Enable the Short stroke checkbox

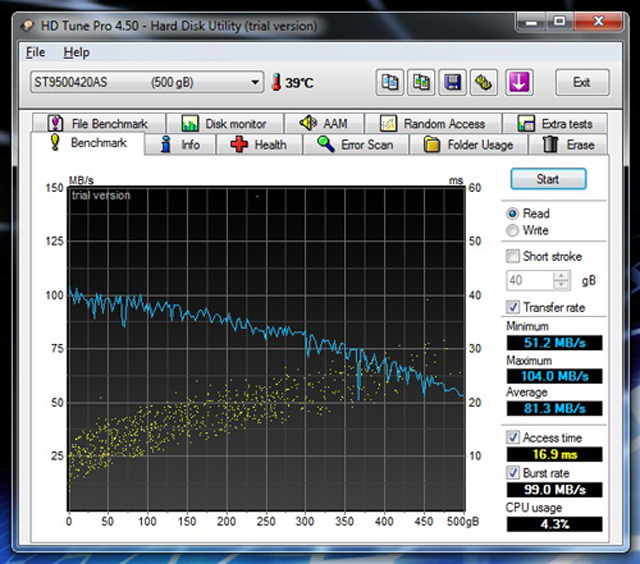tap(514, 257)
